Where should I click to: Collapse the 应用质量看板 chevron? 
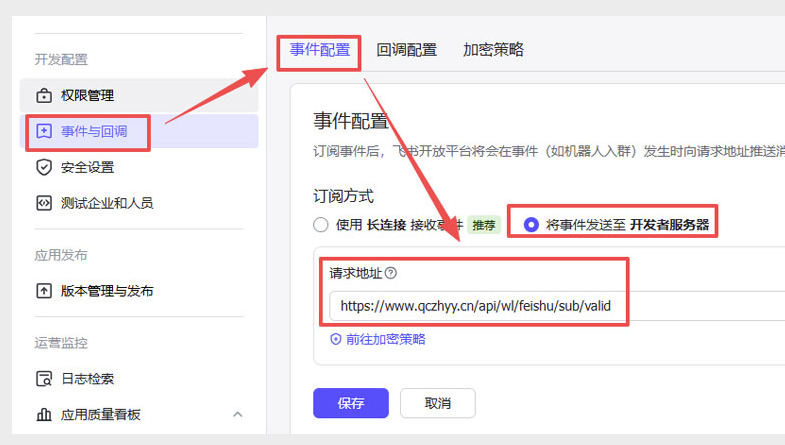pyautogui.click(x=238, y=414)
